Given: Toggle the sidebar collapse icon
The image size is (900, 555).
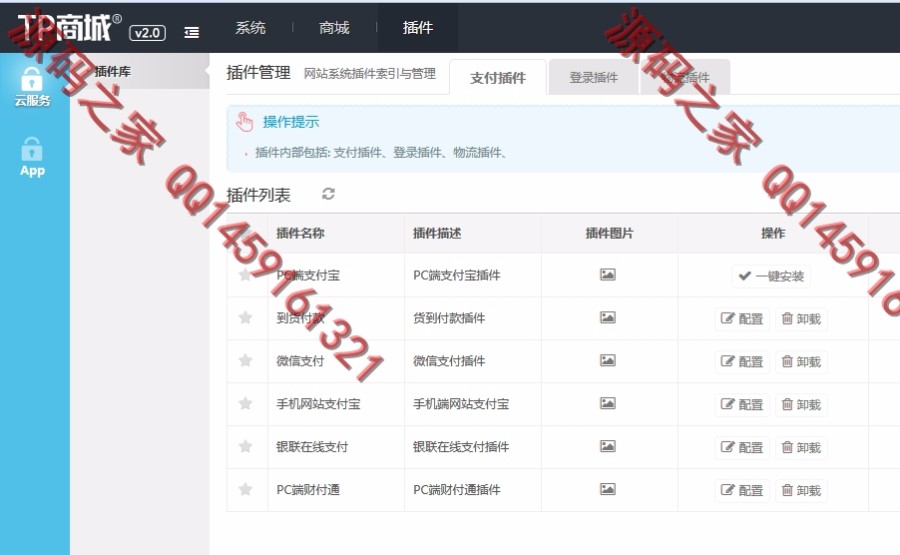Looking at the screenshot, I should 192,33.
